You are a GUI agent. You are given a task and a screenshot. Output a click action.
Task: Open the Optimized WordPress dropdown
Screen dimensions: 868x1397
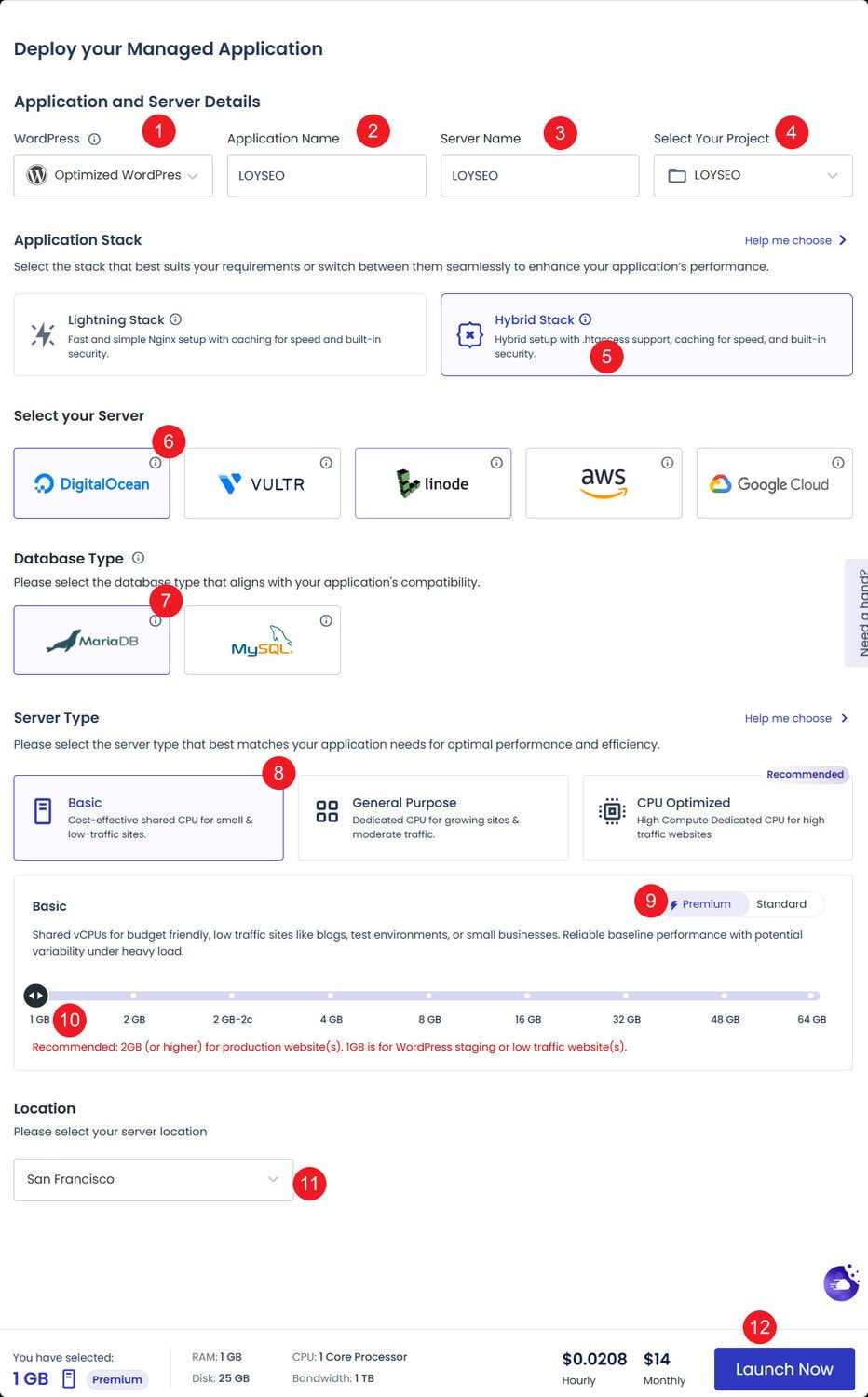coord(113,176)
